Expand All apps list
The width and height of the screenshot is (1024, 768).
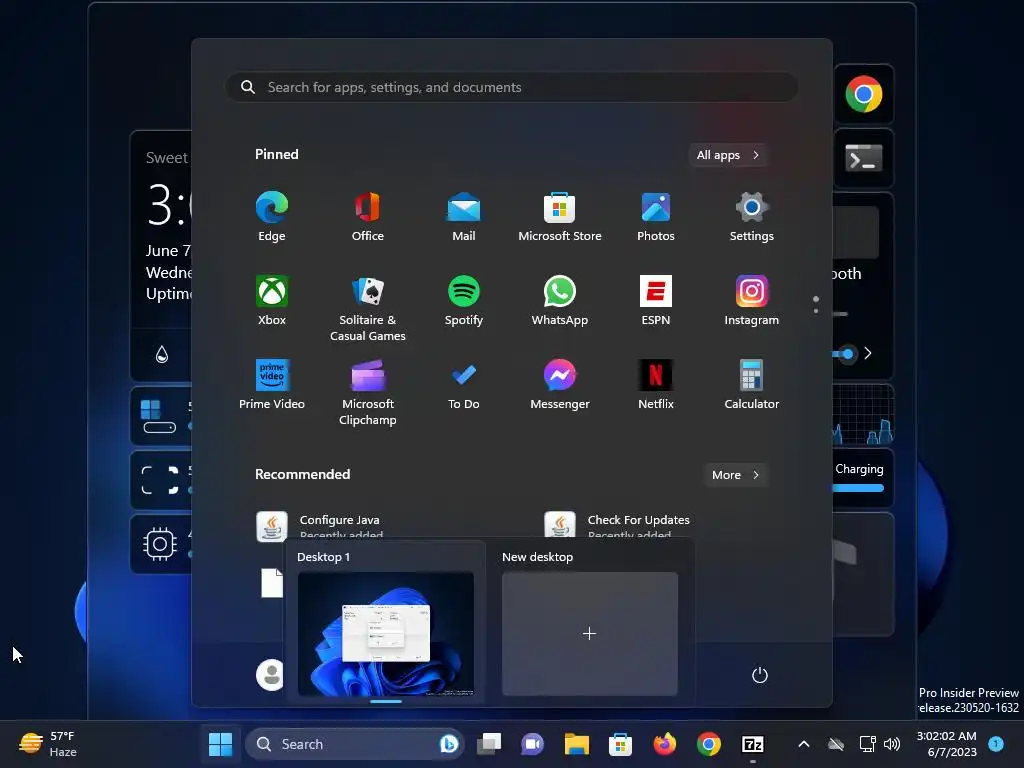click(728, 155)
